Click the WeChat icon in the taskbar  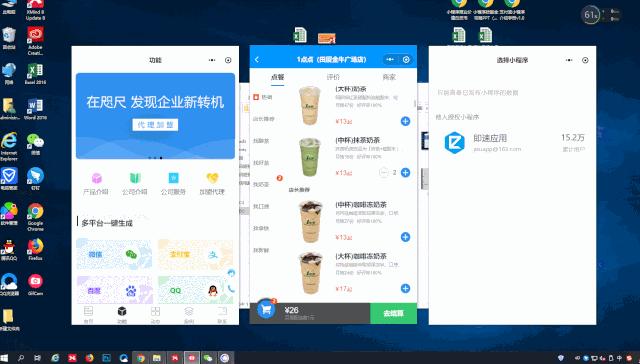click(208, 358)
